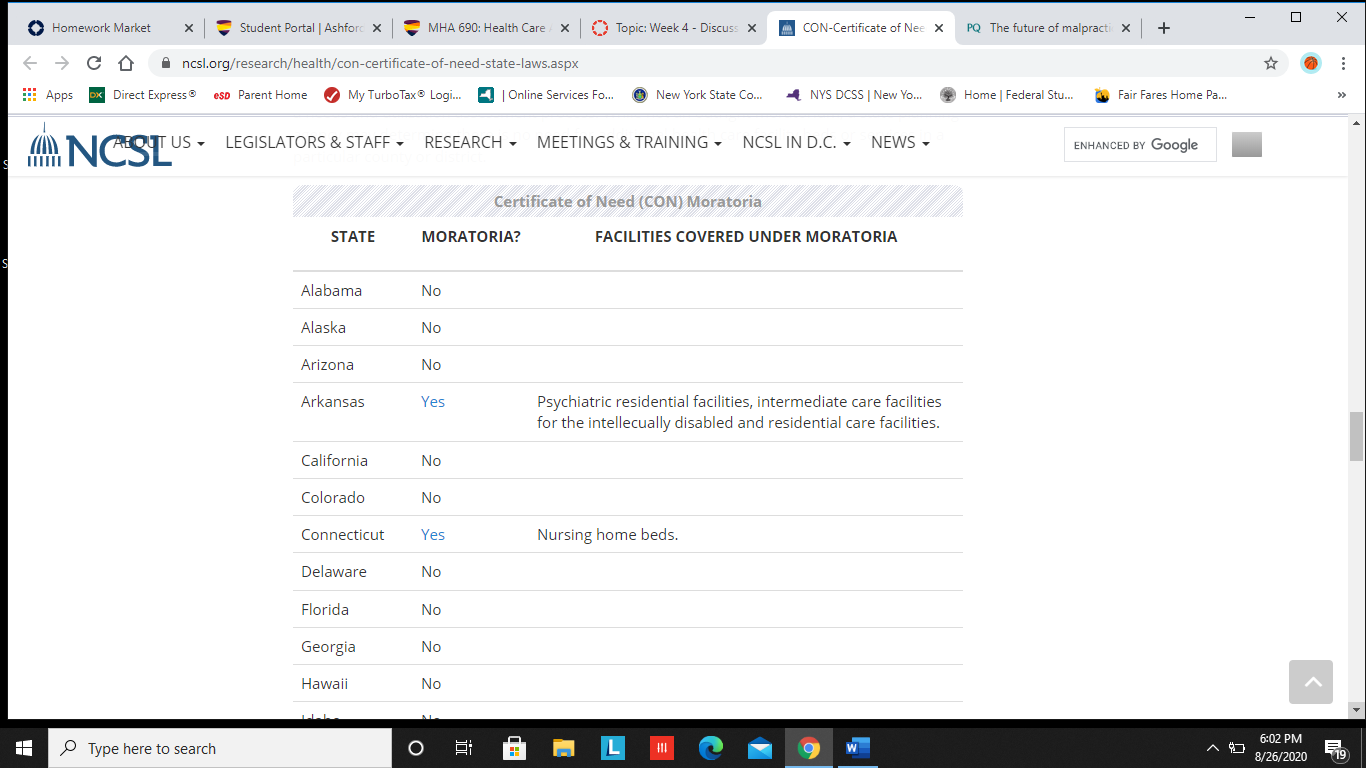Open the Home Federal Student bookmark

point(1007,95)
